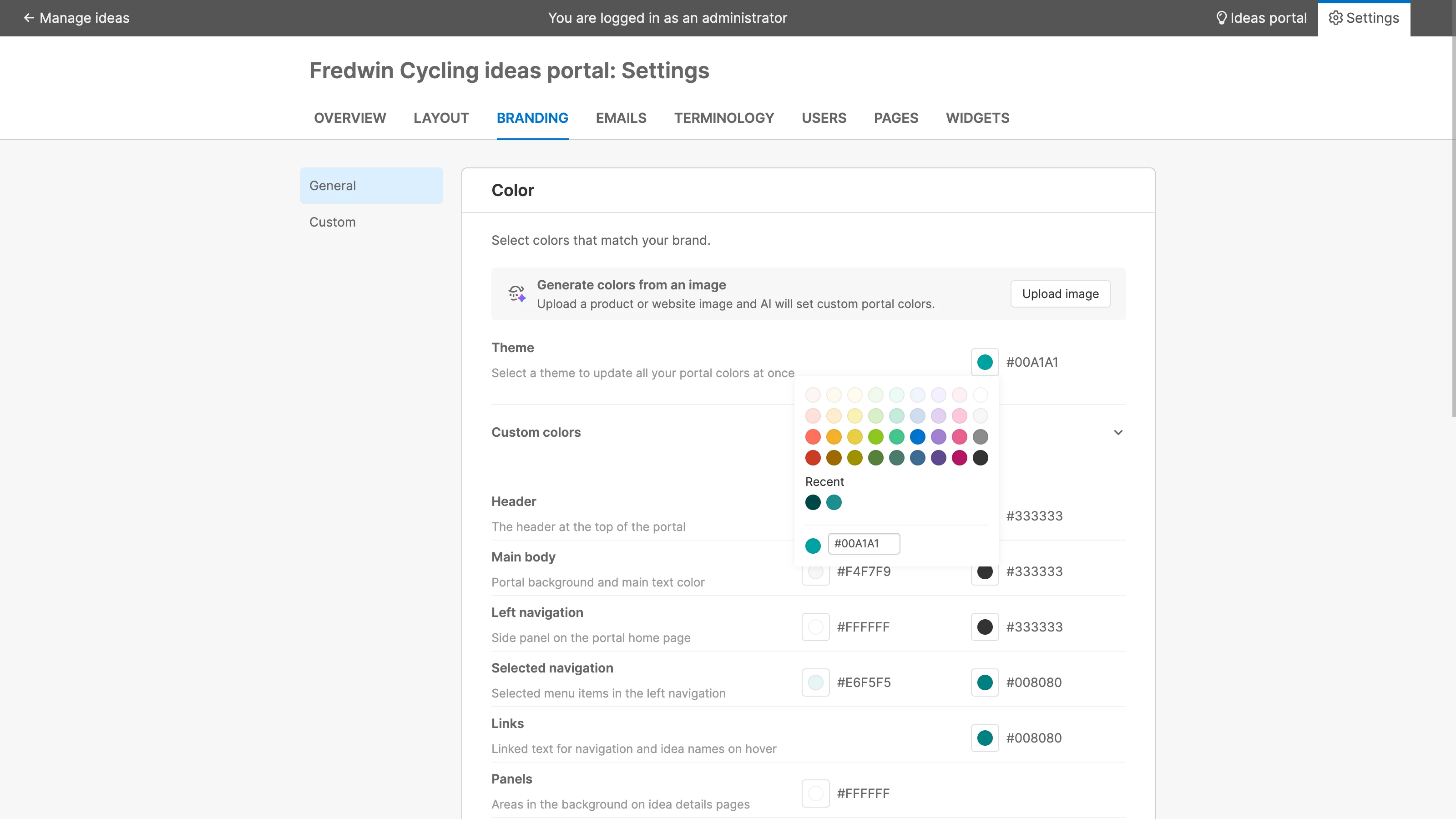Click the back arrow beside Manage ideas
The height and width of the screenshot is (819, 1456).
[28, 18]
